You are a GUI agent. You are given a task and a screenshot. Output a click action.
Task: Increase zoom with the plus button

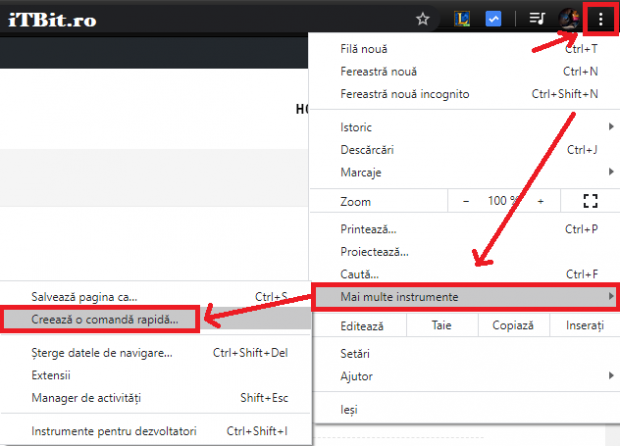[541, 201]
